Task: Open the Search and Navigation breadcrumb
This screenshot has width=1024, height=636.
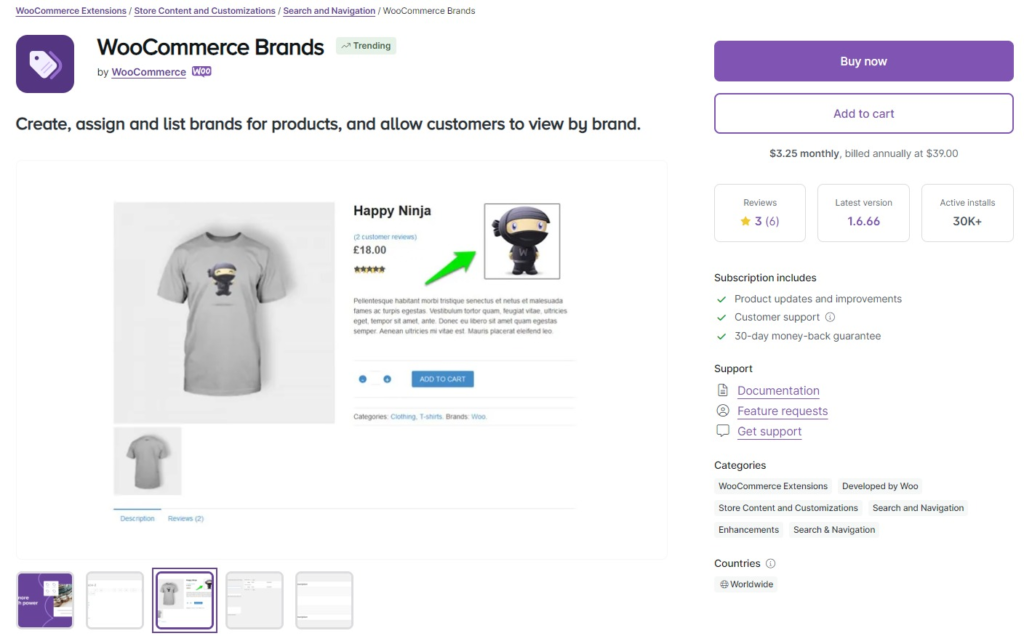Action: pyautogui.click(x=329, y=11)
